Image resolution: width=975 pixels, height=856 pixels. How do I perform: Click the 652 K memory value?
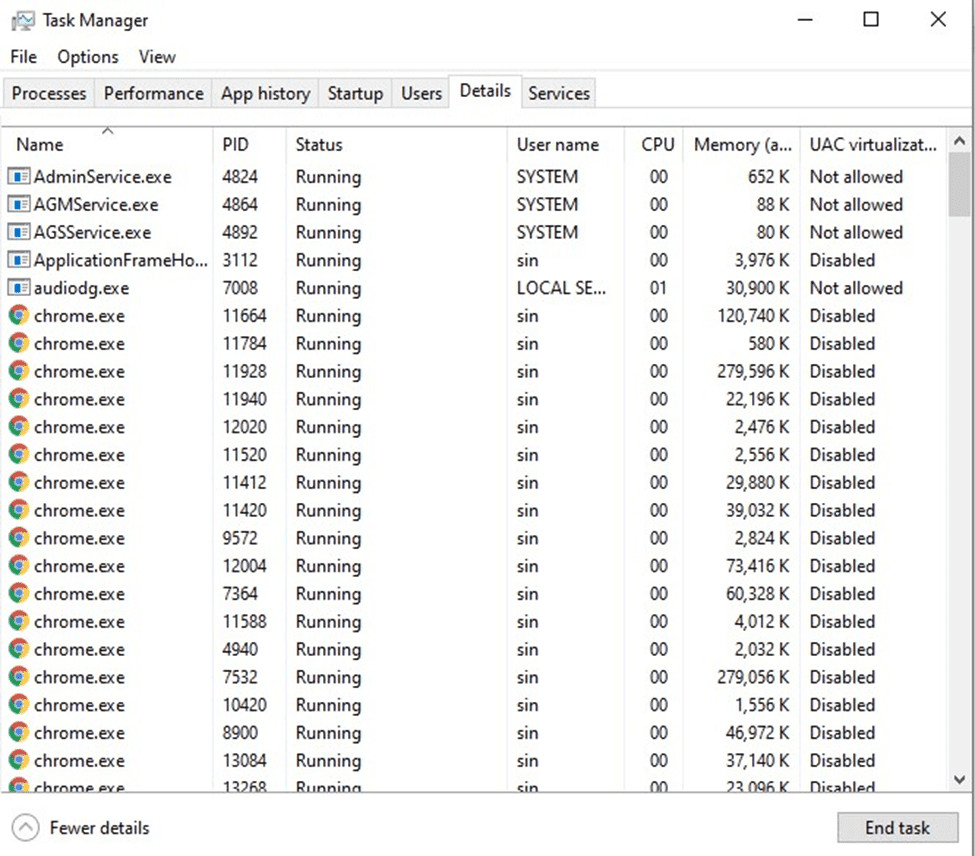coord(769,177)
